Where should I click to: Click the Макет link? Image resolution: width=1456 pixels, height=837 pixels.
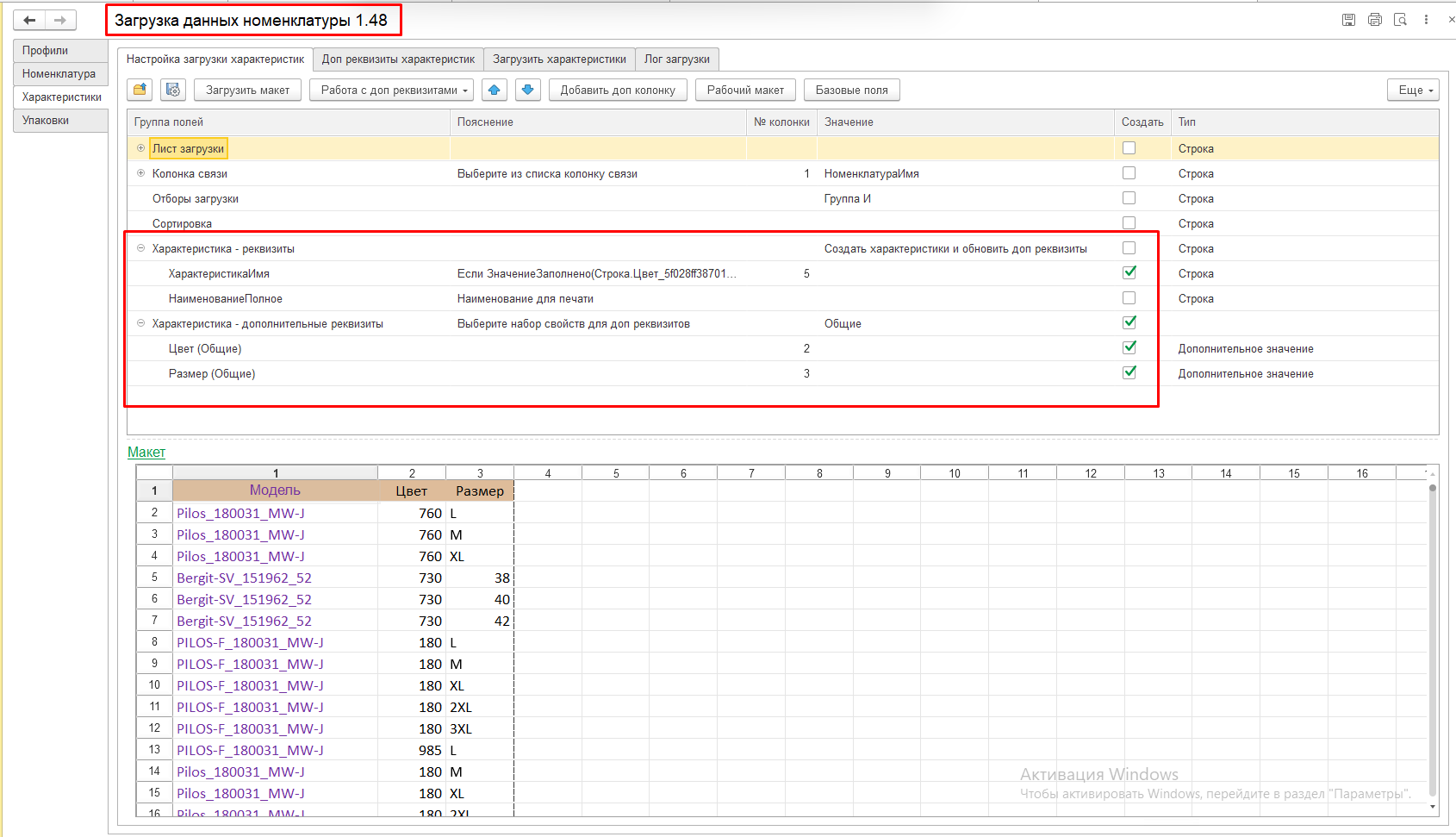[x=146, y=452]
